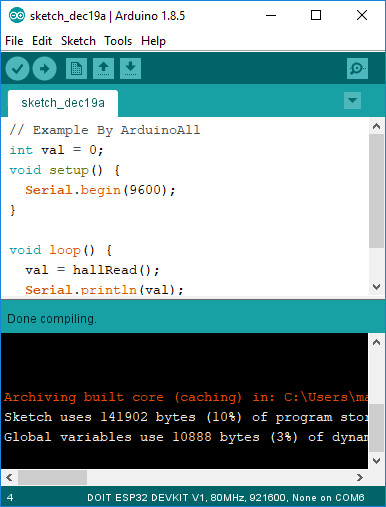Create a new sketch using New icon

(76, 68)
